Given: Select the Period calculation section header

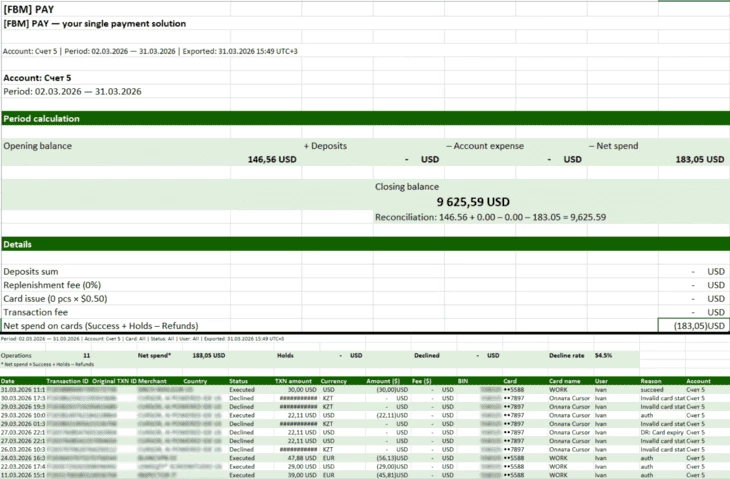Looking at the screenshot, I should pyautogui.click(x=42, y=119).
